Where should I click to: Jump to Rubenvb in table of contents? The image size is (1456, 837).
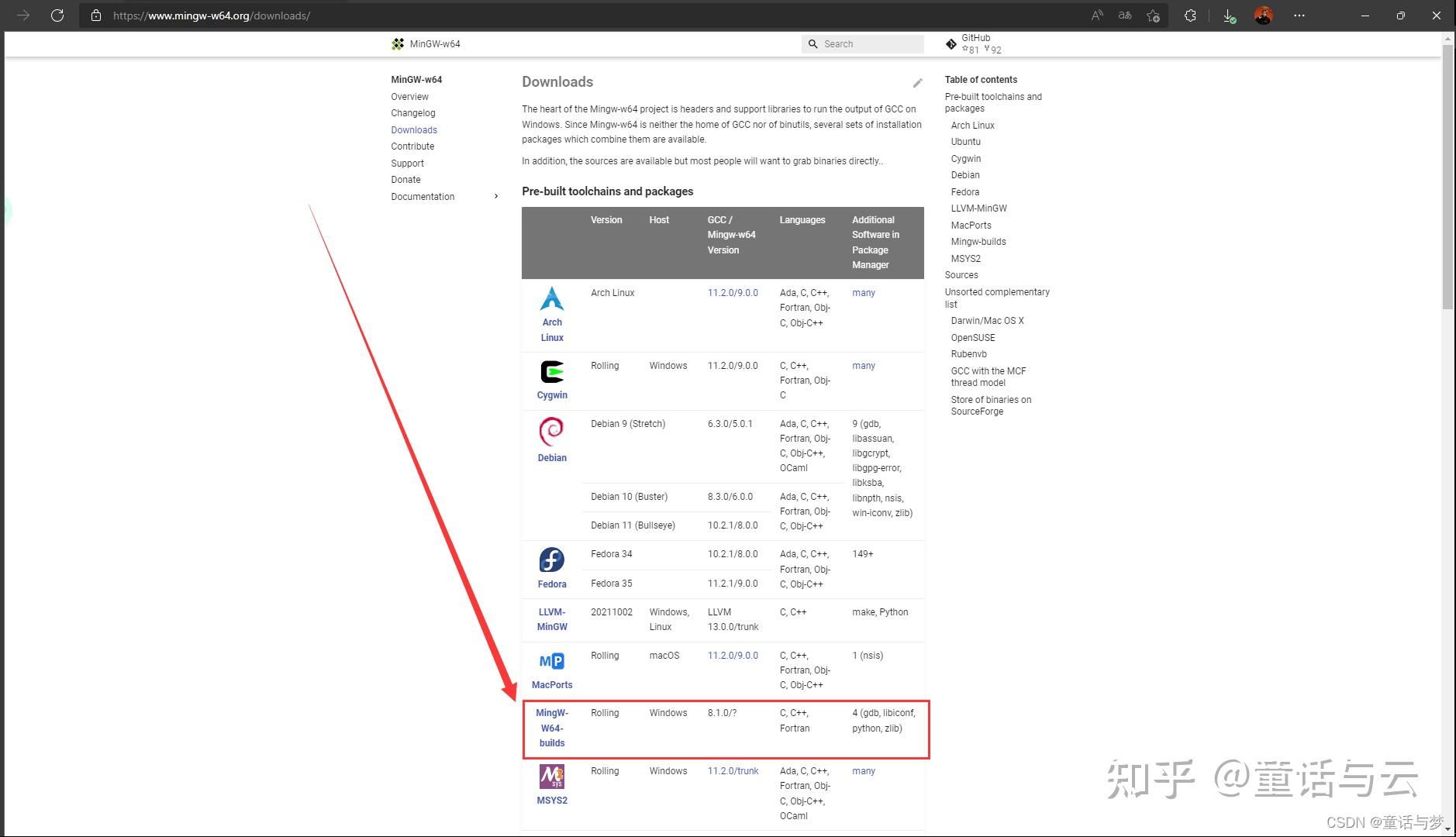point(969,354)
